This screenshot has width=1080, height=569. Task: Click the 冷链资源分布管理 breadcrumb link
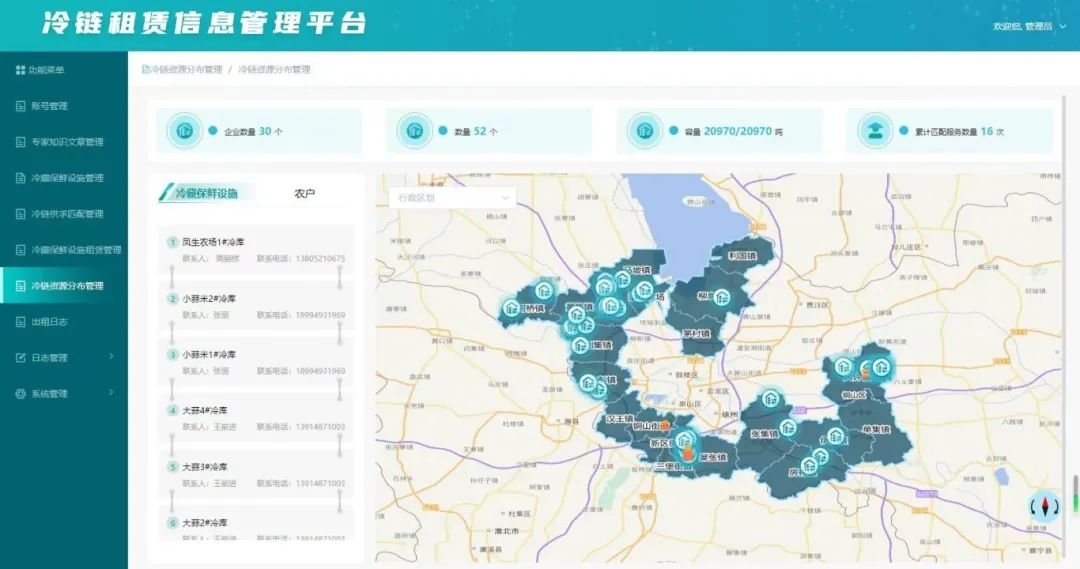(x=185, y=70)
